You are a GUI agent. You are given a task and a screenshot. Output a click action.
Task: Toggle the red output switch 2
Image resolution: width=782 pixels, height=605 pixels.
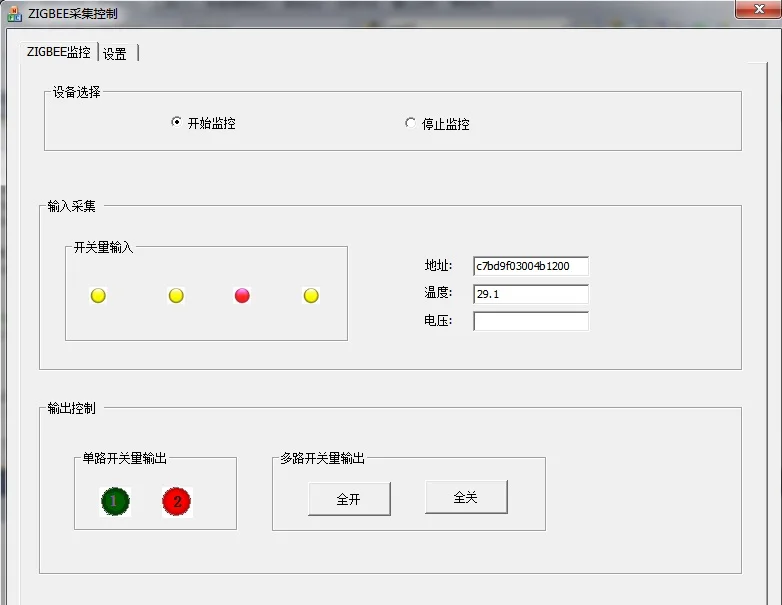point(177,501)
